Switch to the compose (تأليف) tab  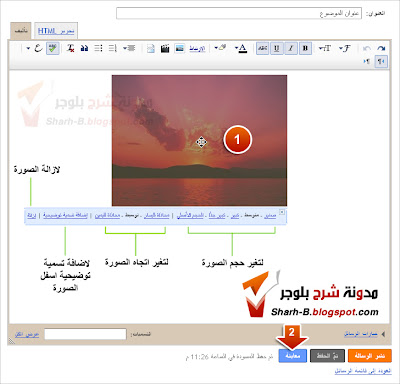(x=21, y=31)
